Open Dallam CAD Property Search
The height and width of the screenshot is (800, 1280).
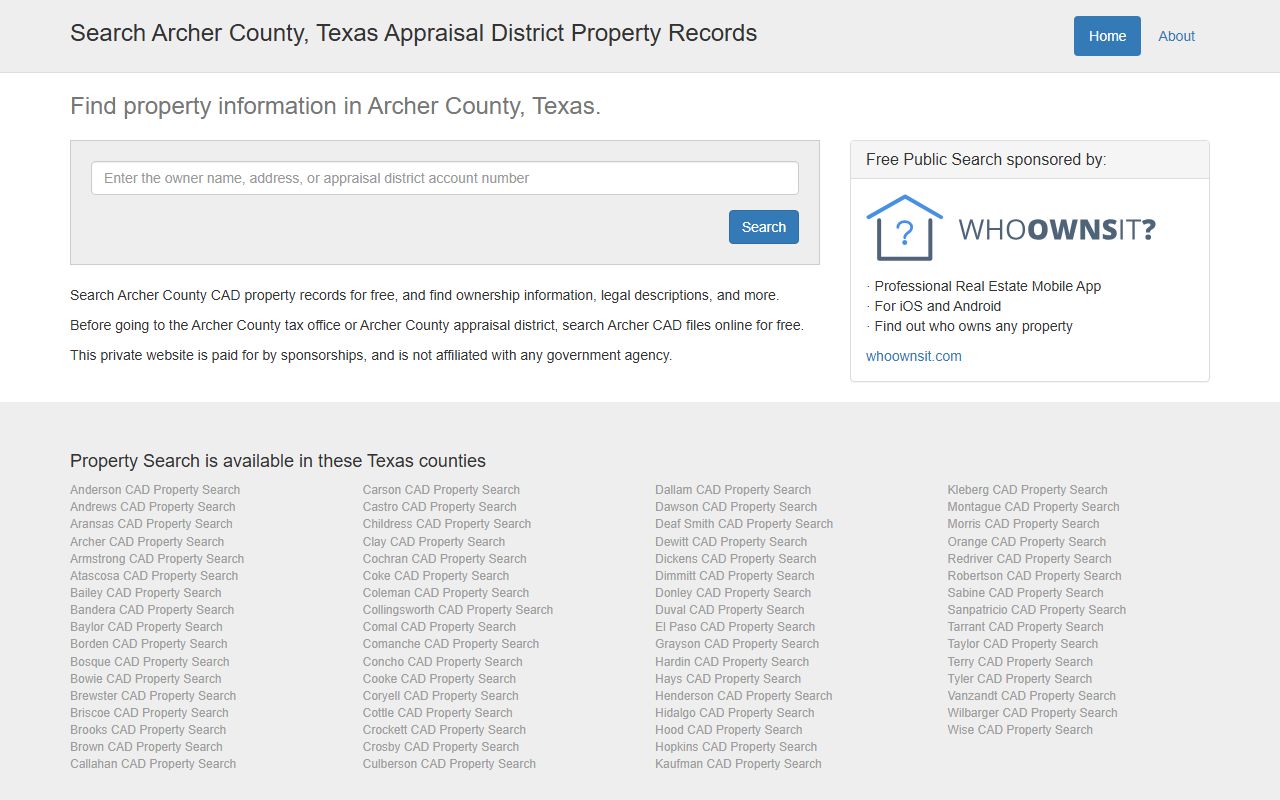[733, 490]
